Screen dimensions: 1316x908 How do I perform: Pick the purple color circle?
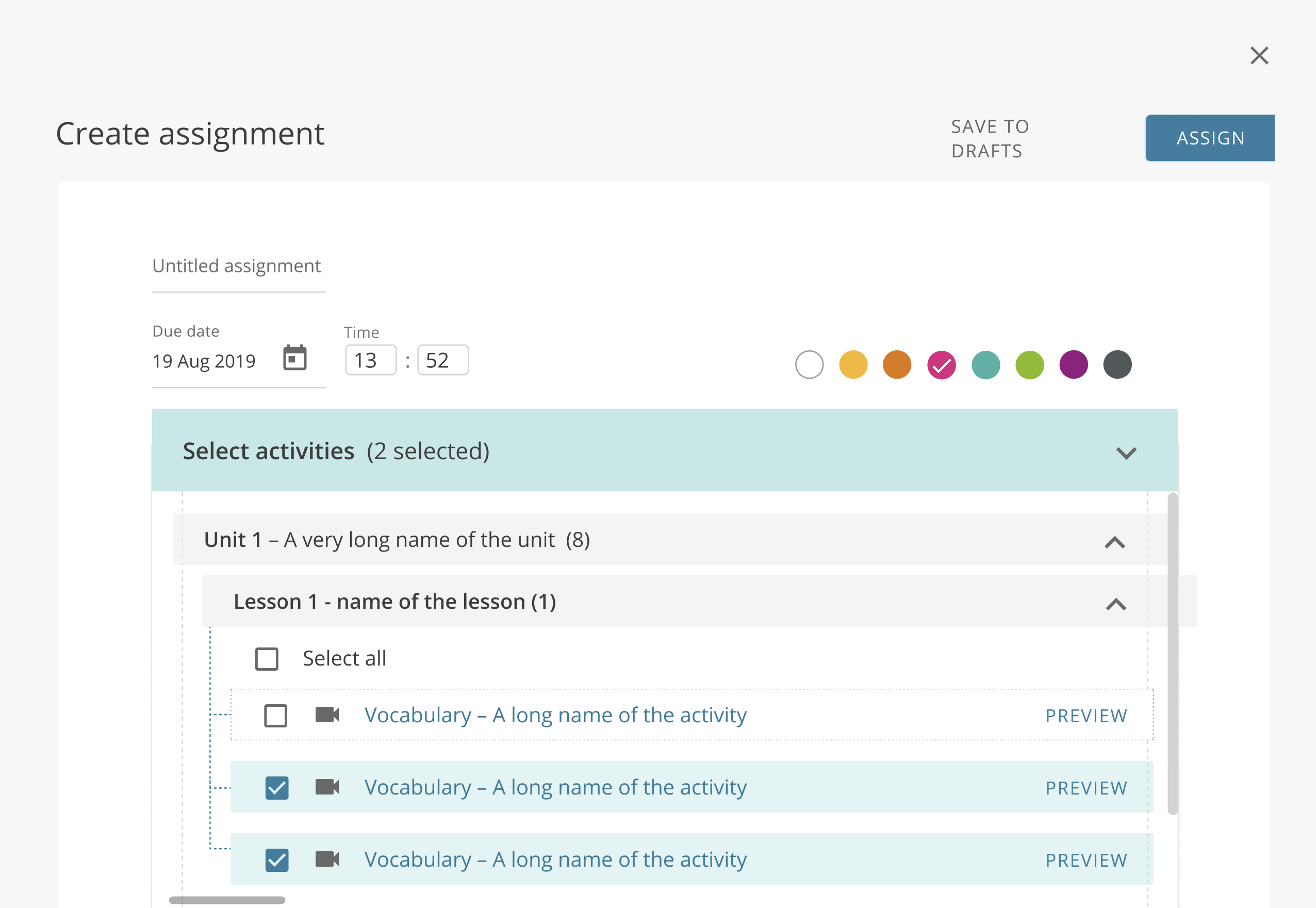point(1073,365)
